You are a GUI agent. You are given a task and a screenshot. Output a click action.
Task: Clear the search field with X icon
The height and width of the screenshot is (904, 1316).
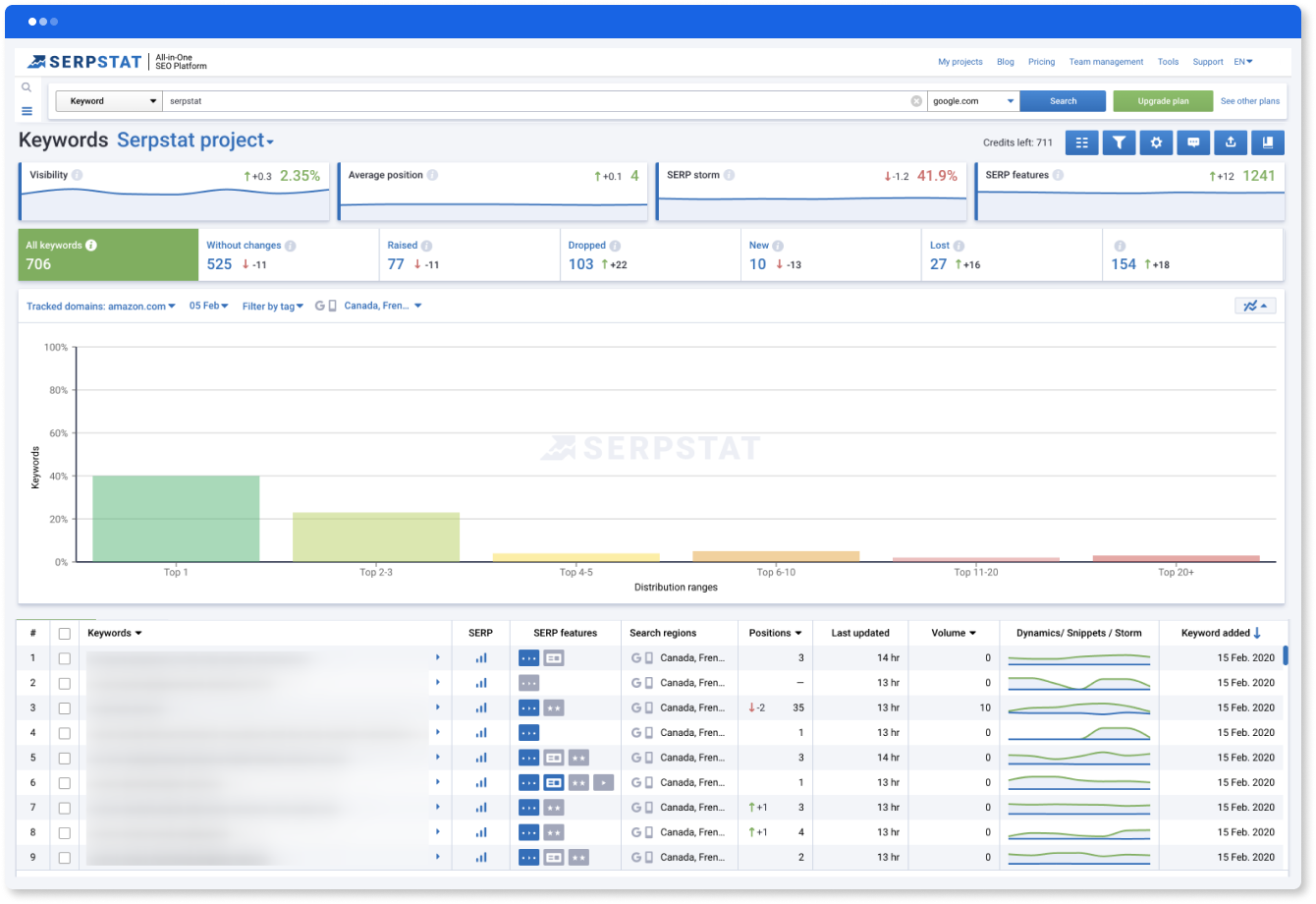coord(916,101)
